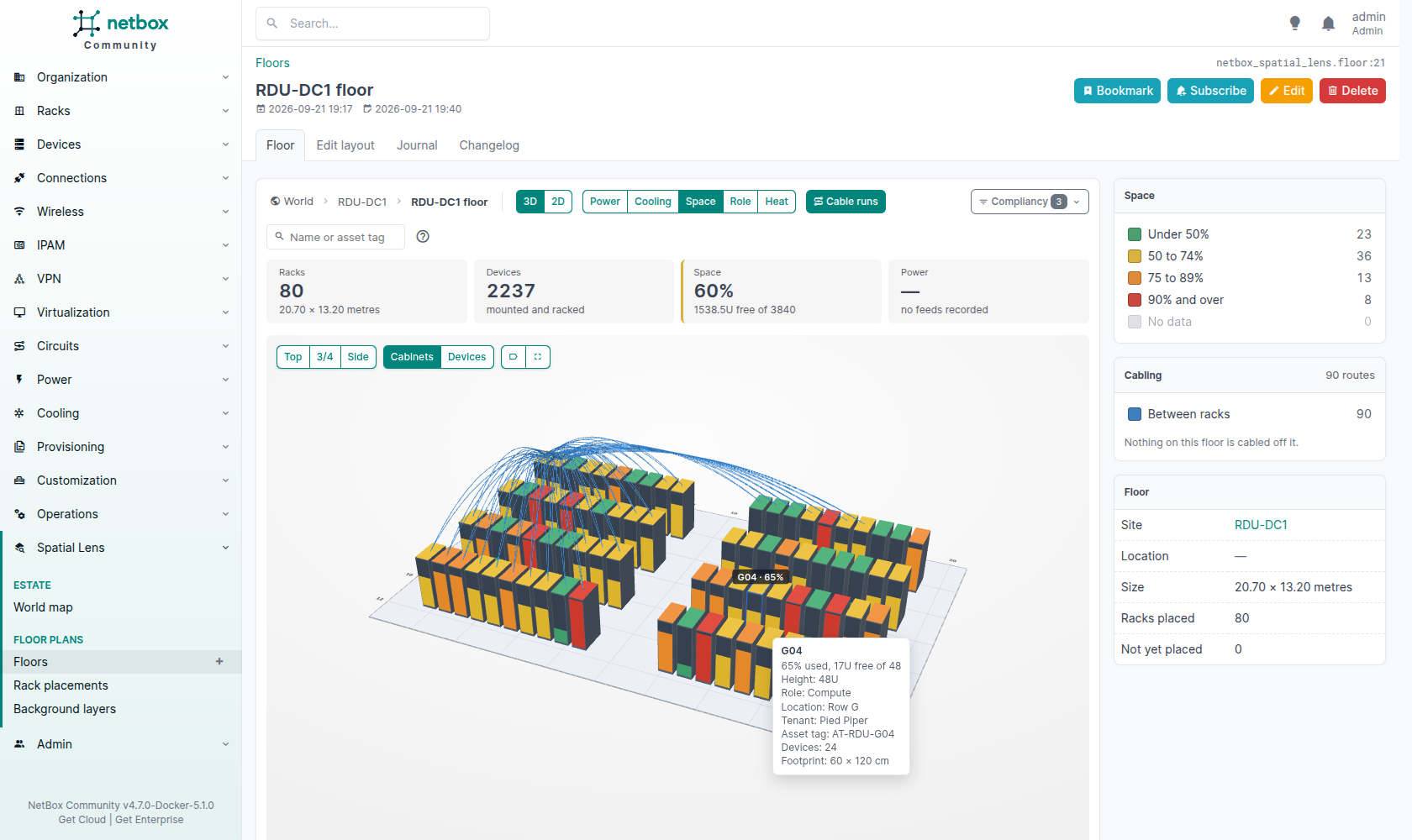Click the World globe breadcrumb

[x=292, y=202]
